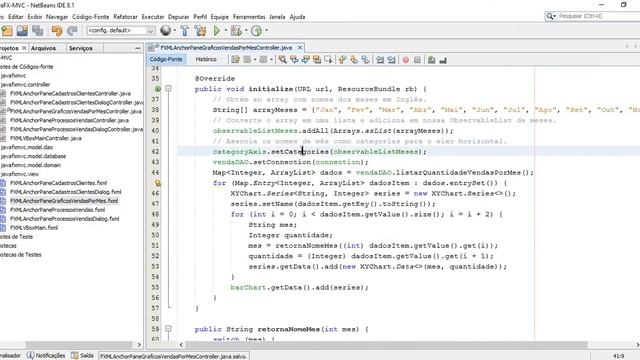The width and height of the screenshot is (640, 360).
Task: Profile the project using clock icon
Action: click(x=256, y=31)
